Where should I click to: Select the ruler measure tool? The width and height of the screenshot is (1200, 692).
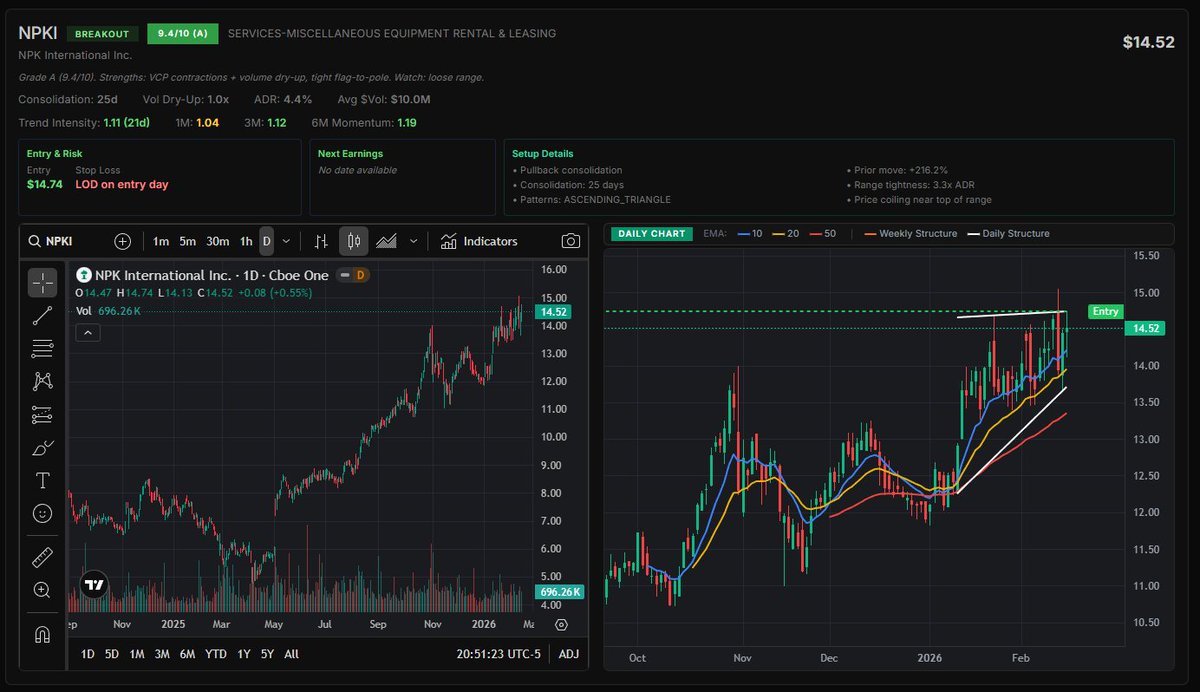pos(43,557)
